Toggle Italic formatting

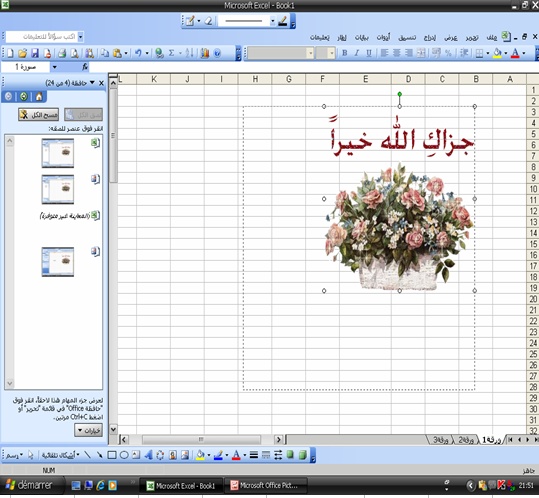coord(356,53)
